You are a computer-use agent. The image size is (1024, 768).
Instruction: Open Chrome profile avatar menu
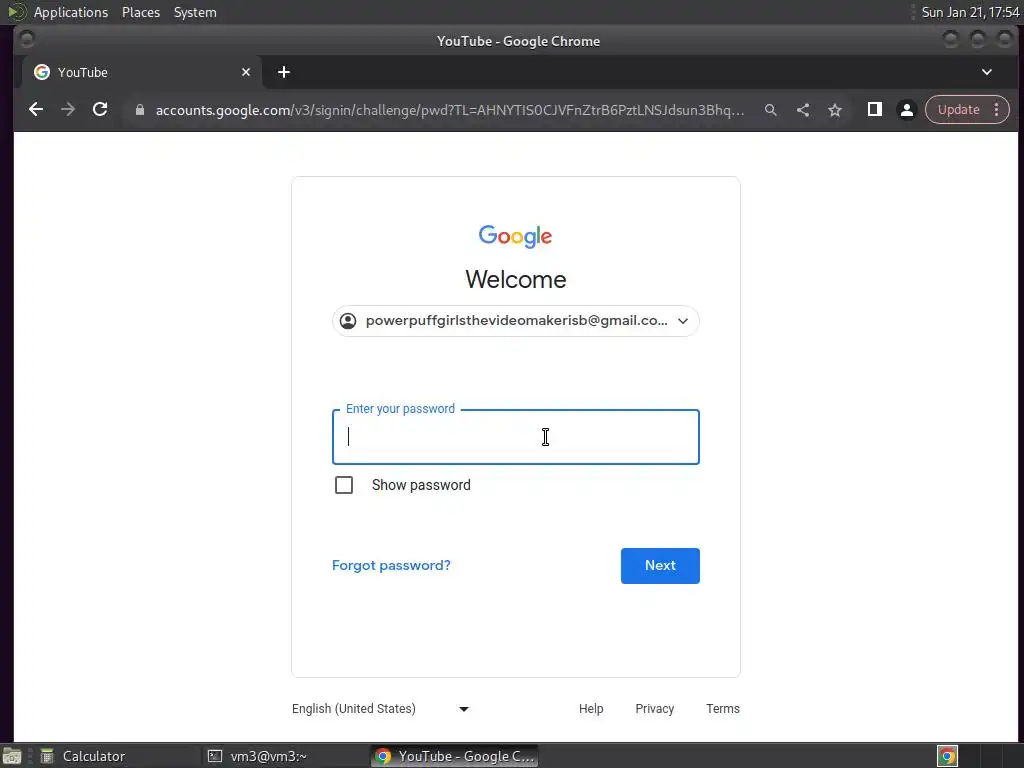906,110
